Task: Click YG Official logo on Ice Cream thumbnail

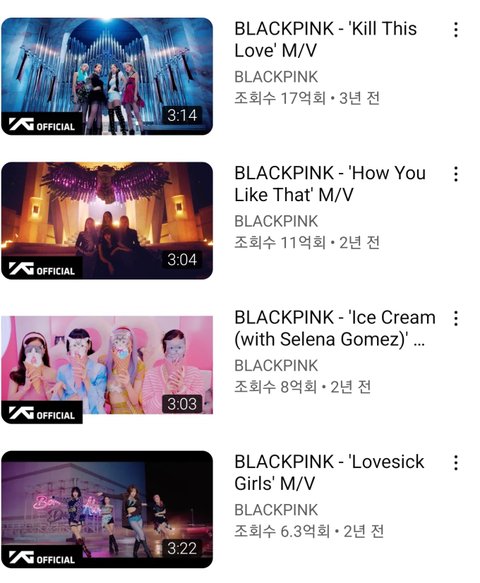Action: point(42,413)
